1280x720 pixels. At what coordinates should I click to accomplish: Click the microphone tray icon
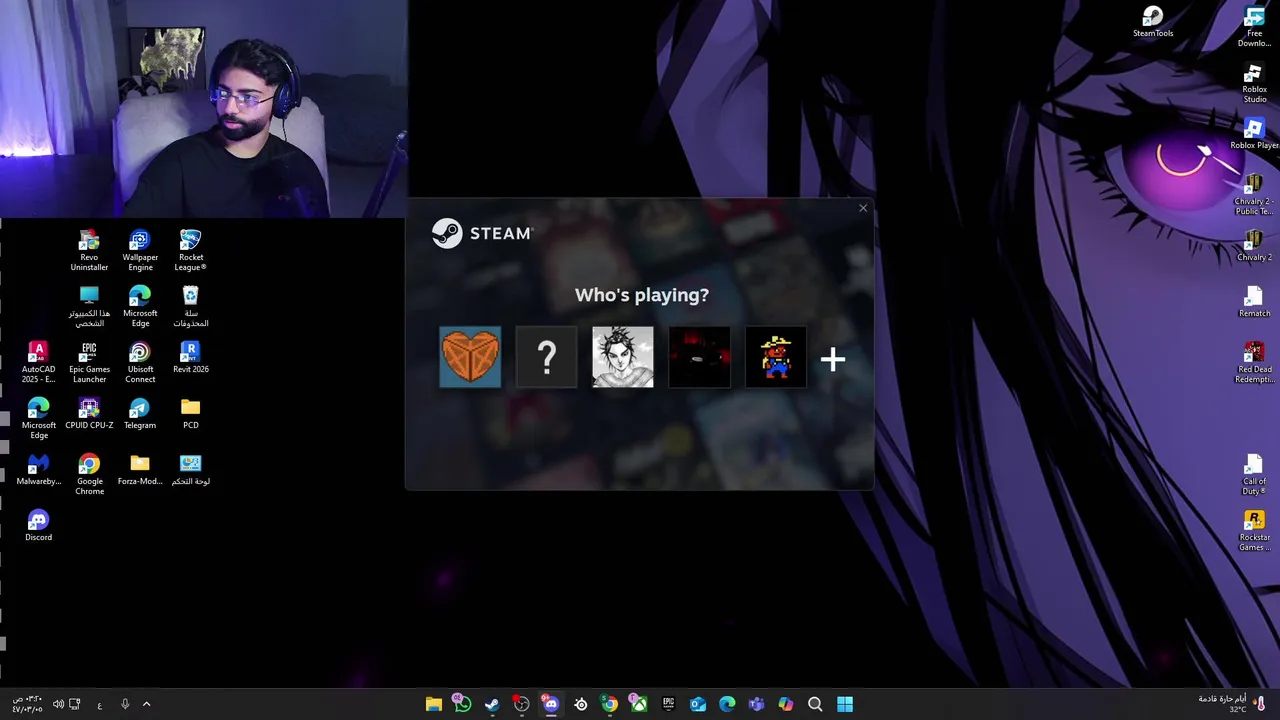125,704
